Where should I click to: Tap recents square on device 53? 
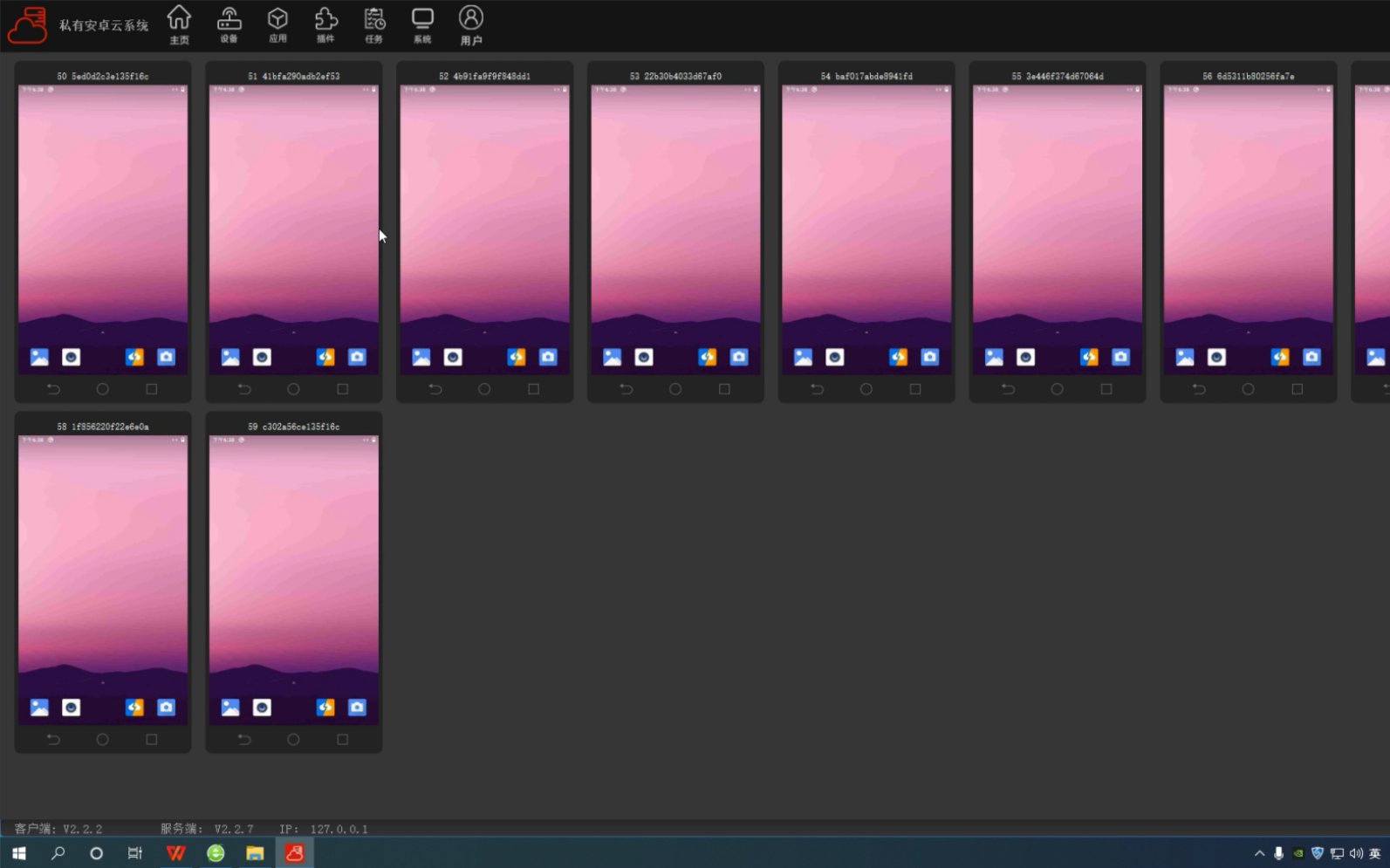coord(724,389)
